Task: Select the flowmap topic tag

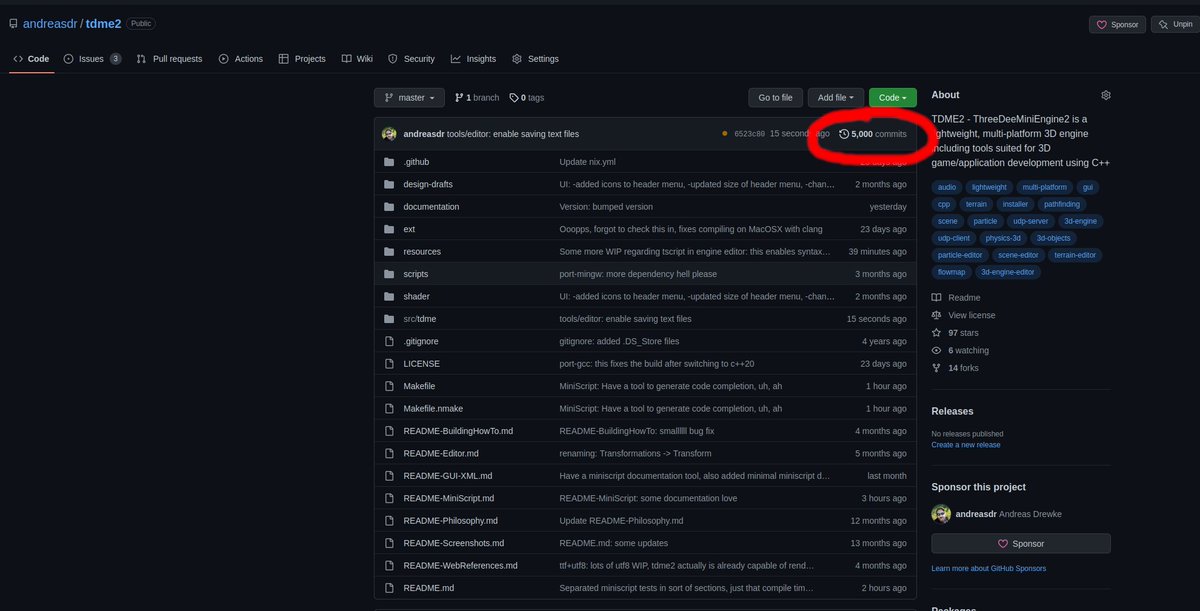Action: [x=952, y=272]
